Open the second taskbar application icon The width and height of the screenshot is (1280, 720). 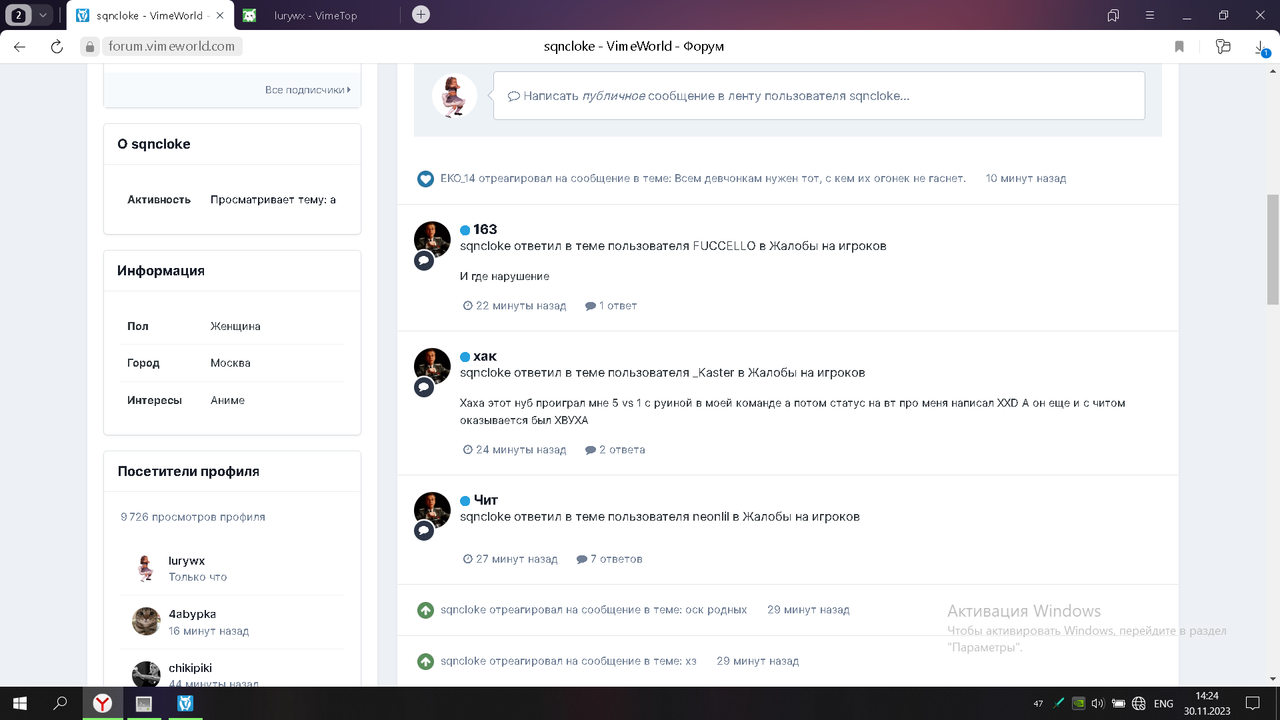click(143, 704)
